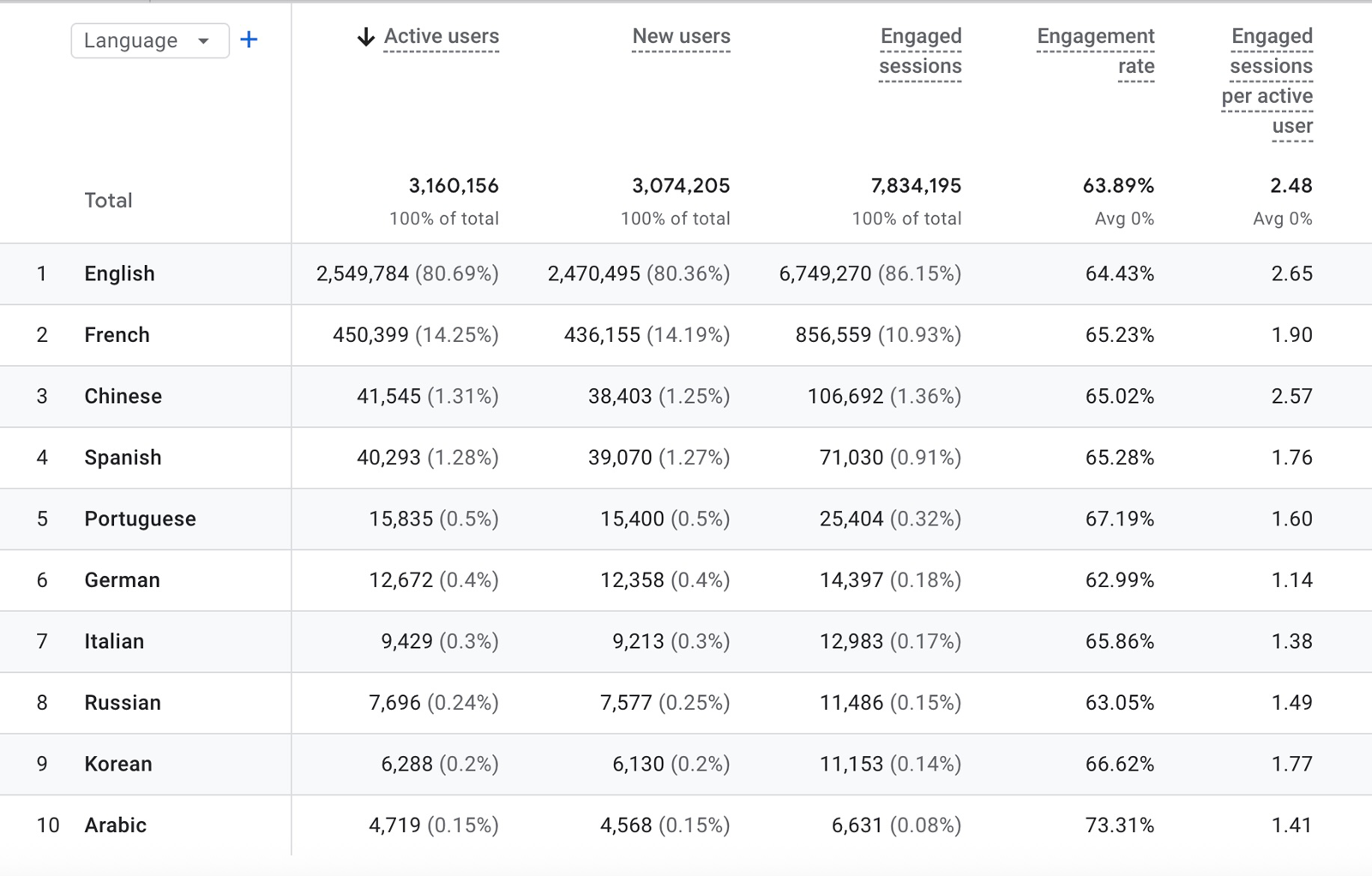Image resolution: width=1372 pixels, height=876 pixels.
Task: Select the Korean language row label
Action: pyautogui.click(x=118, y=765)
